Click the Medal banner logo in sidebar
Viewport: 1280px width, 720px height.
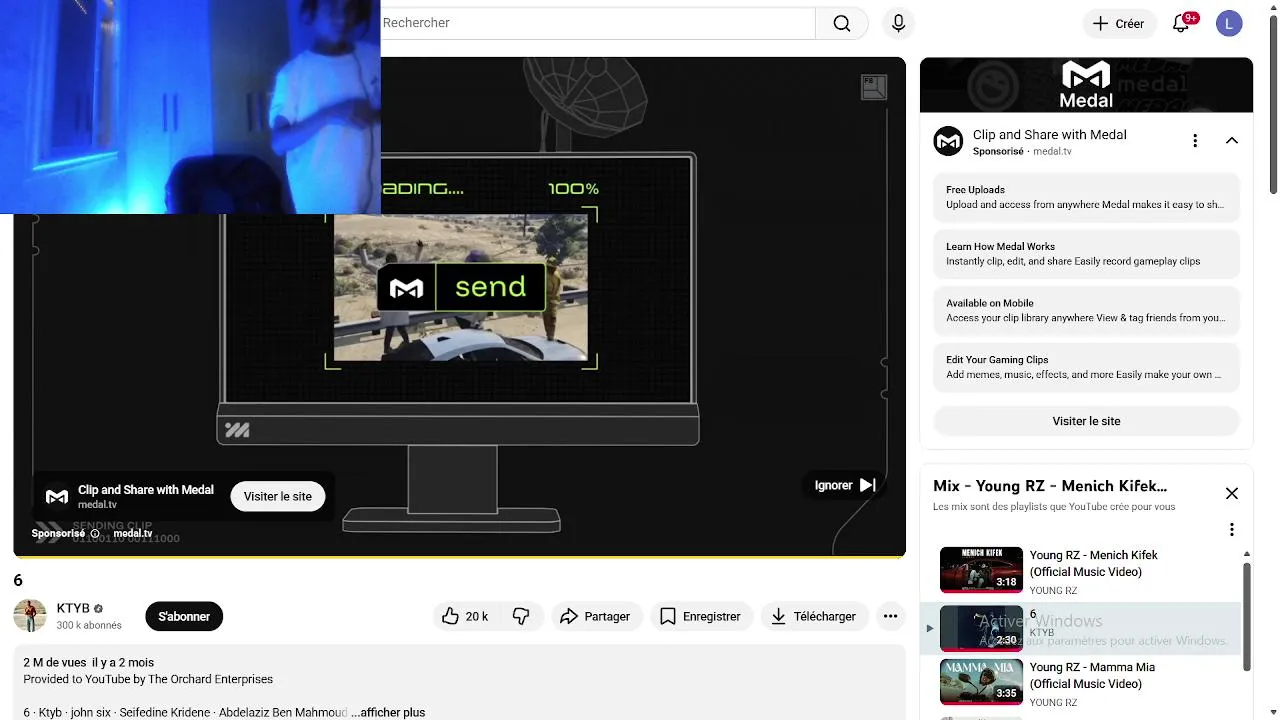(1086, 84)
